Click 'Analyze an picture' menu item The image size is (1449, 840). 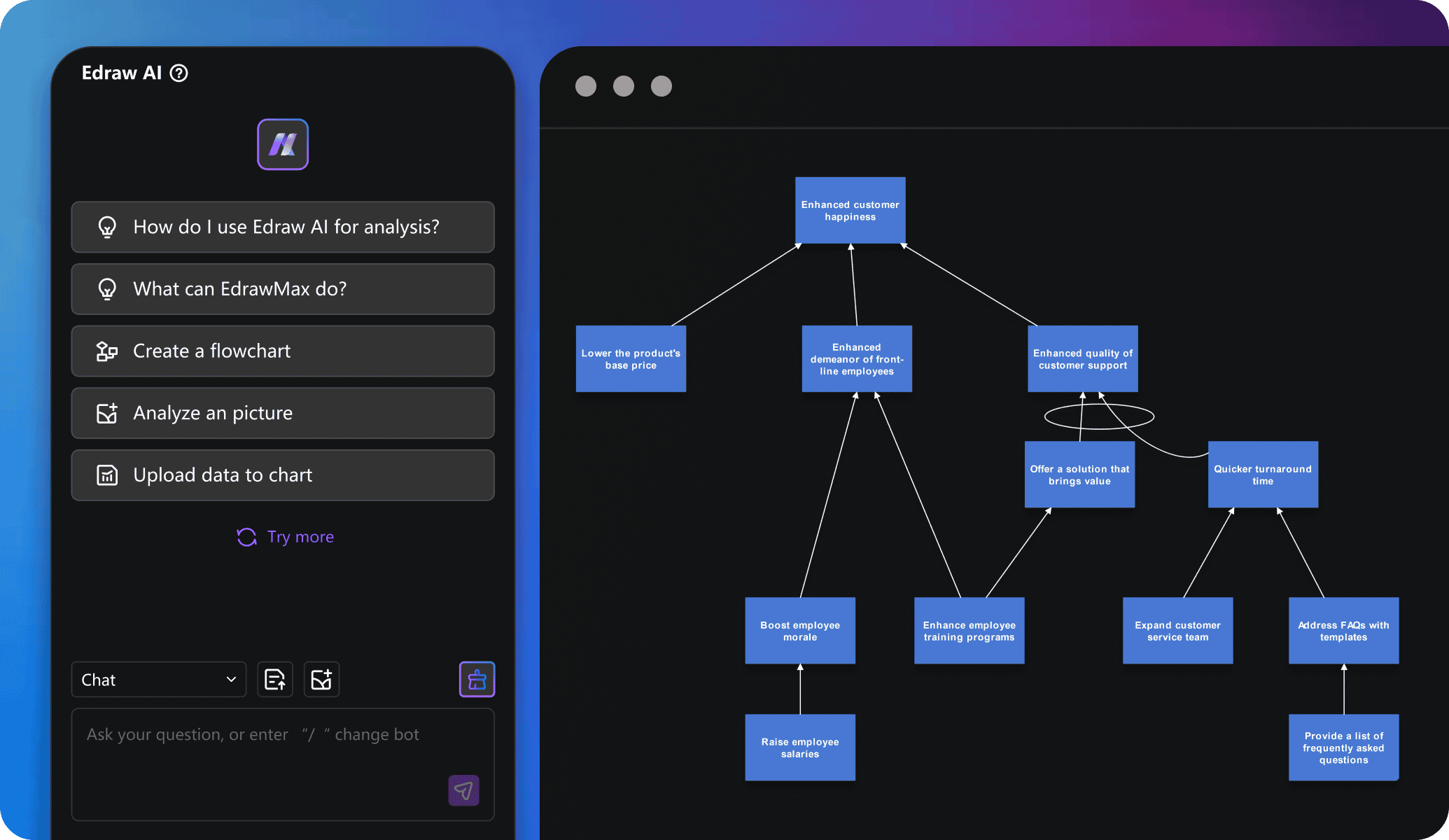coord(283,412)
